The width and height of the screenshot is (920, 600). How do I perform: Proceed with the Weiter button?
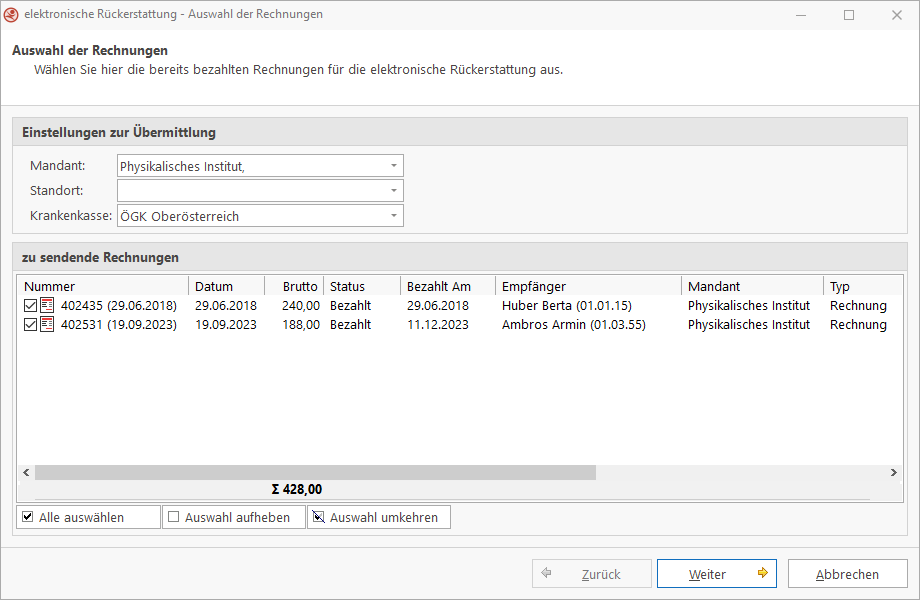click(716, 574)
